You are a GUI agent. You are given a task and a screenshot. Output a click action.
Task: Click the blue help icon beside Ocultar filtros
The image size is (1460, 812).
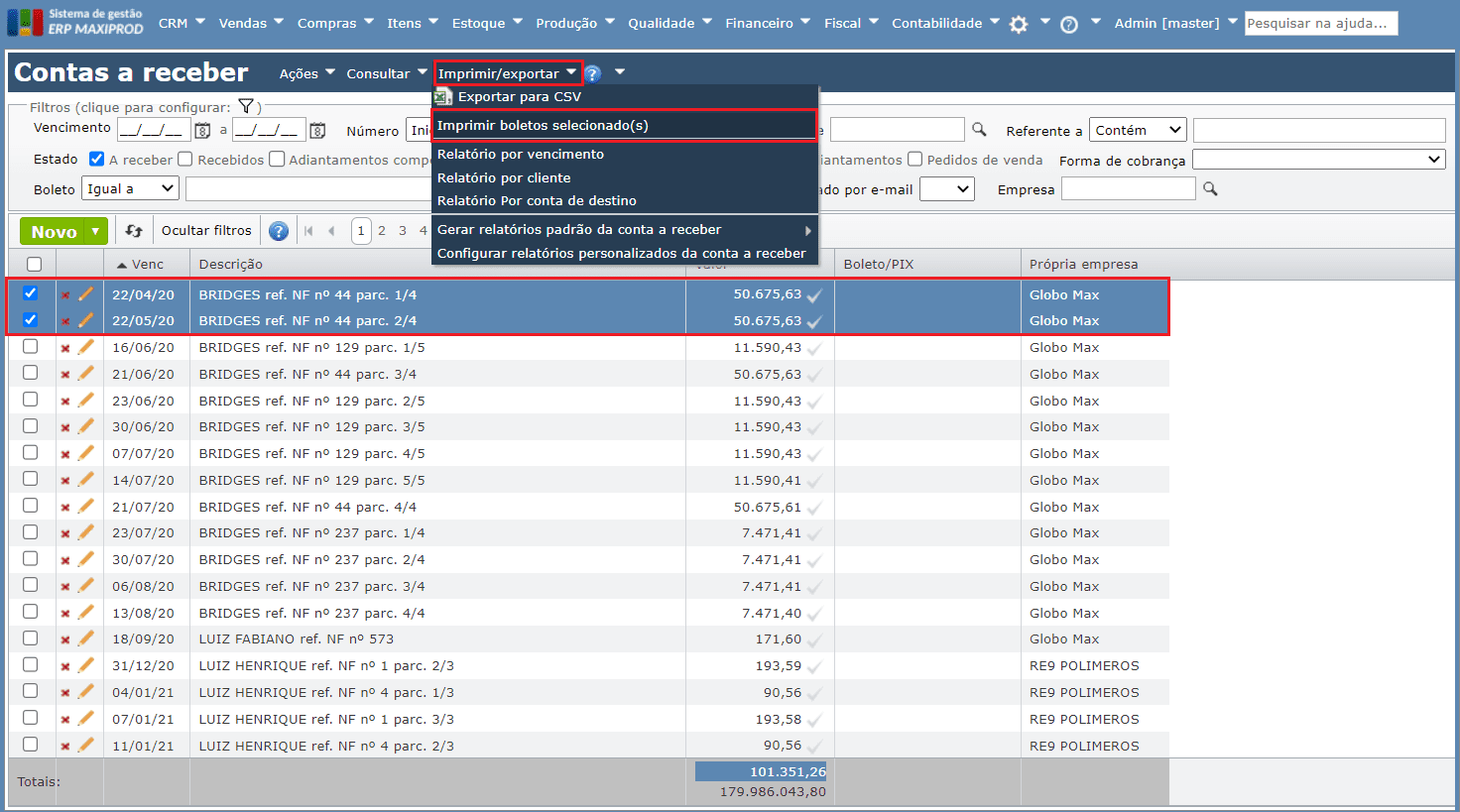279,231
